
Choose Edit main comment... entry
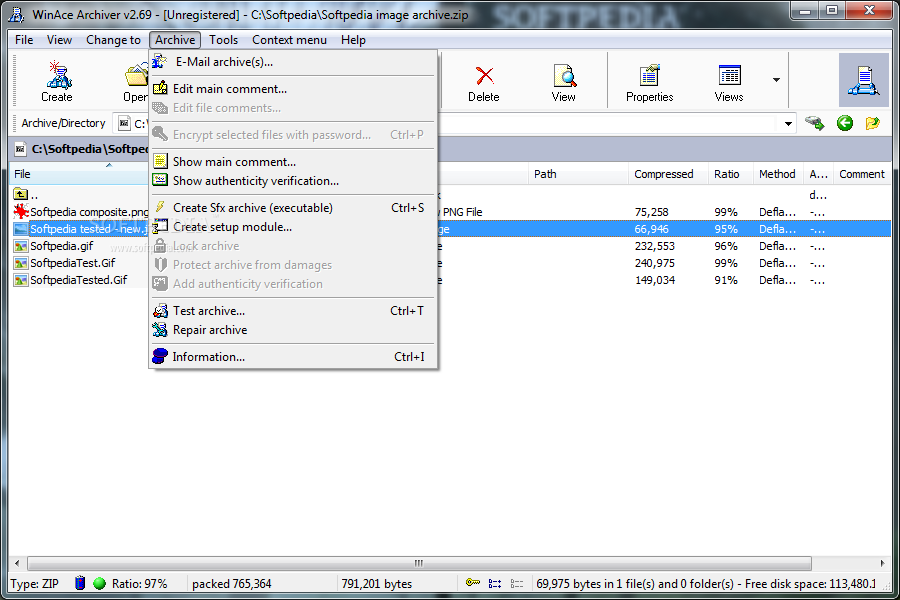pos(293,88)
